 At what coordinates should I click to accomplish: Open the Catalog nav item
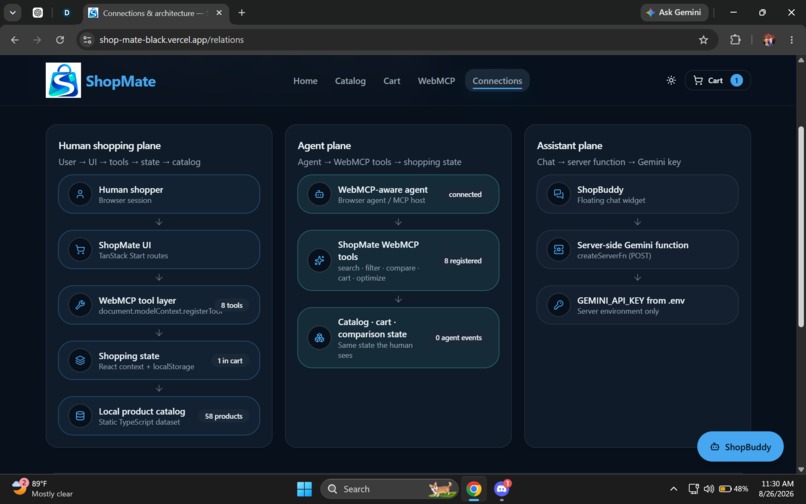click(350, 81)
